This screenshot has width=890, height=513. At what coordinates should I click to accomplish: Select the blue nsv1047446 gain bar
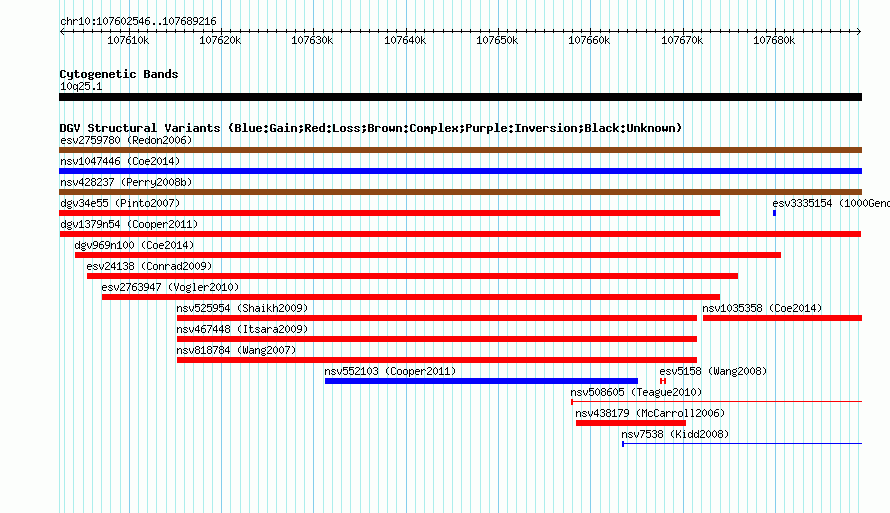pyautogui.click(x=460, y=171)
